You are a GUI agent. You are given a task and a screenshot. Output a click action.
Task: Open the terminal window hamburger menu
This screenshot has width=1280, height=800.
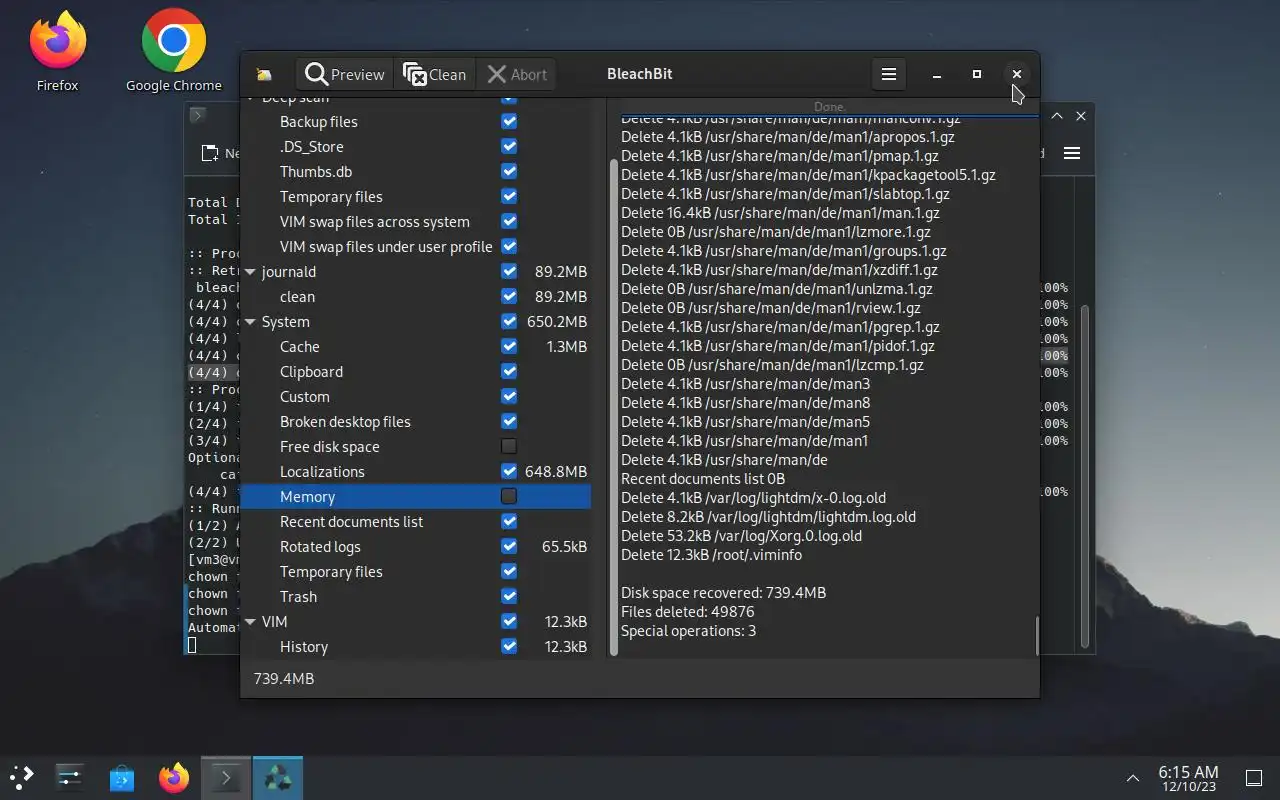pyautogui.click(x=1072, y=153)
